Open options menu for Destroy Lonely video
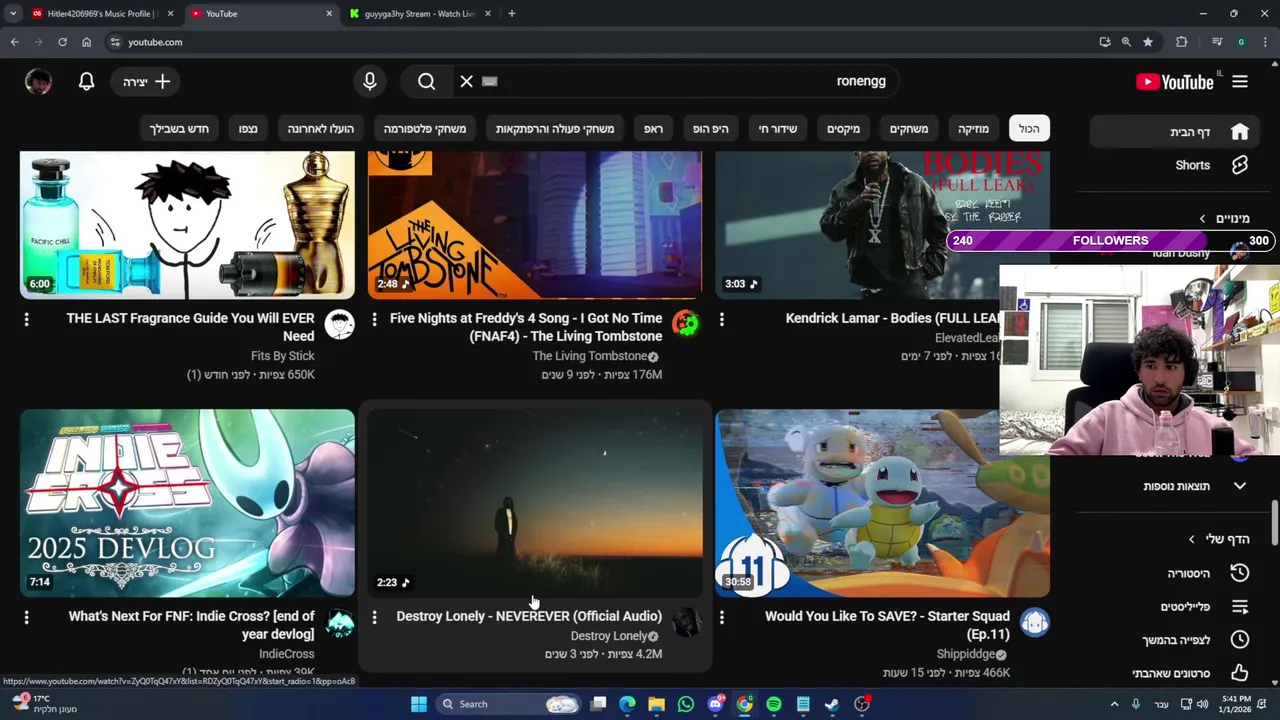The height and width of the screenshot is (720, 1280). (x=374, y=617)
